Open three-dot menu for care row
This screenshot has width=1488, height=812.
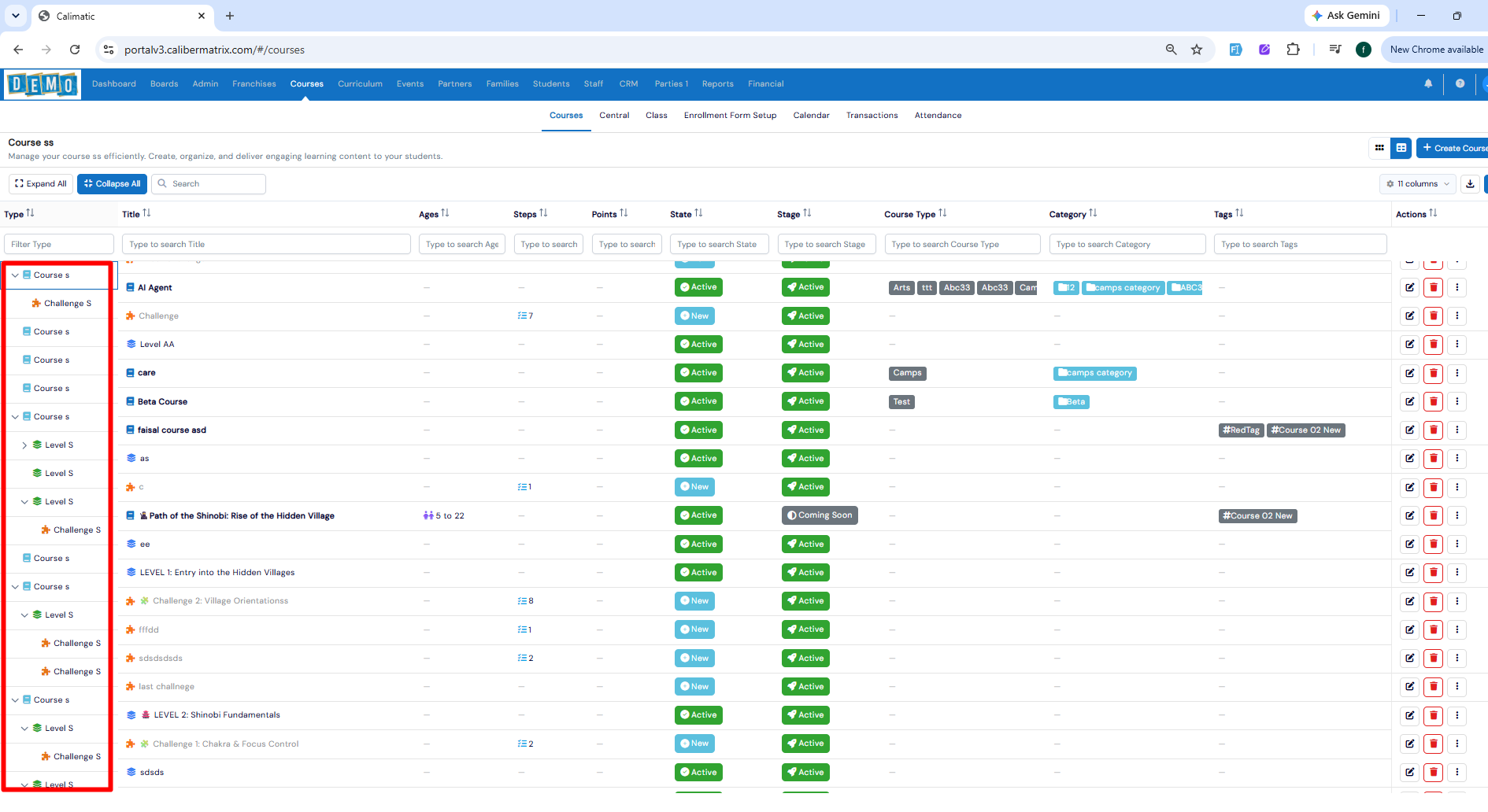pos(1457,373)
